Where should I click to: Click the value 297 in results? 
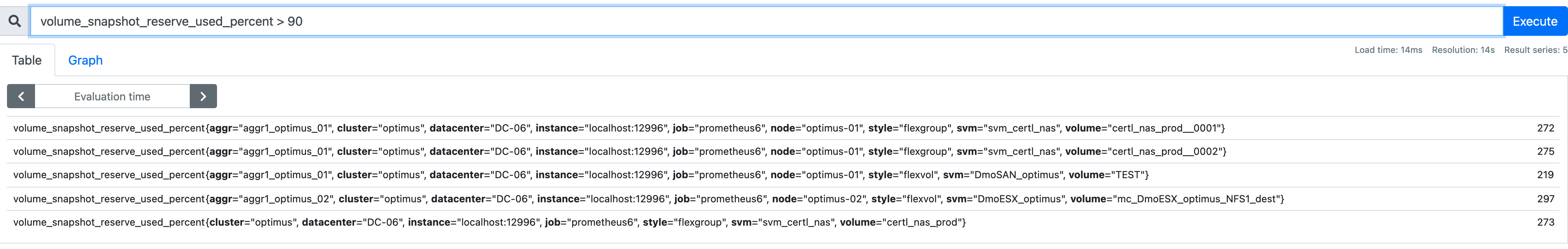coord(1545,199)
